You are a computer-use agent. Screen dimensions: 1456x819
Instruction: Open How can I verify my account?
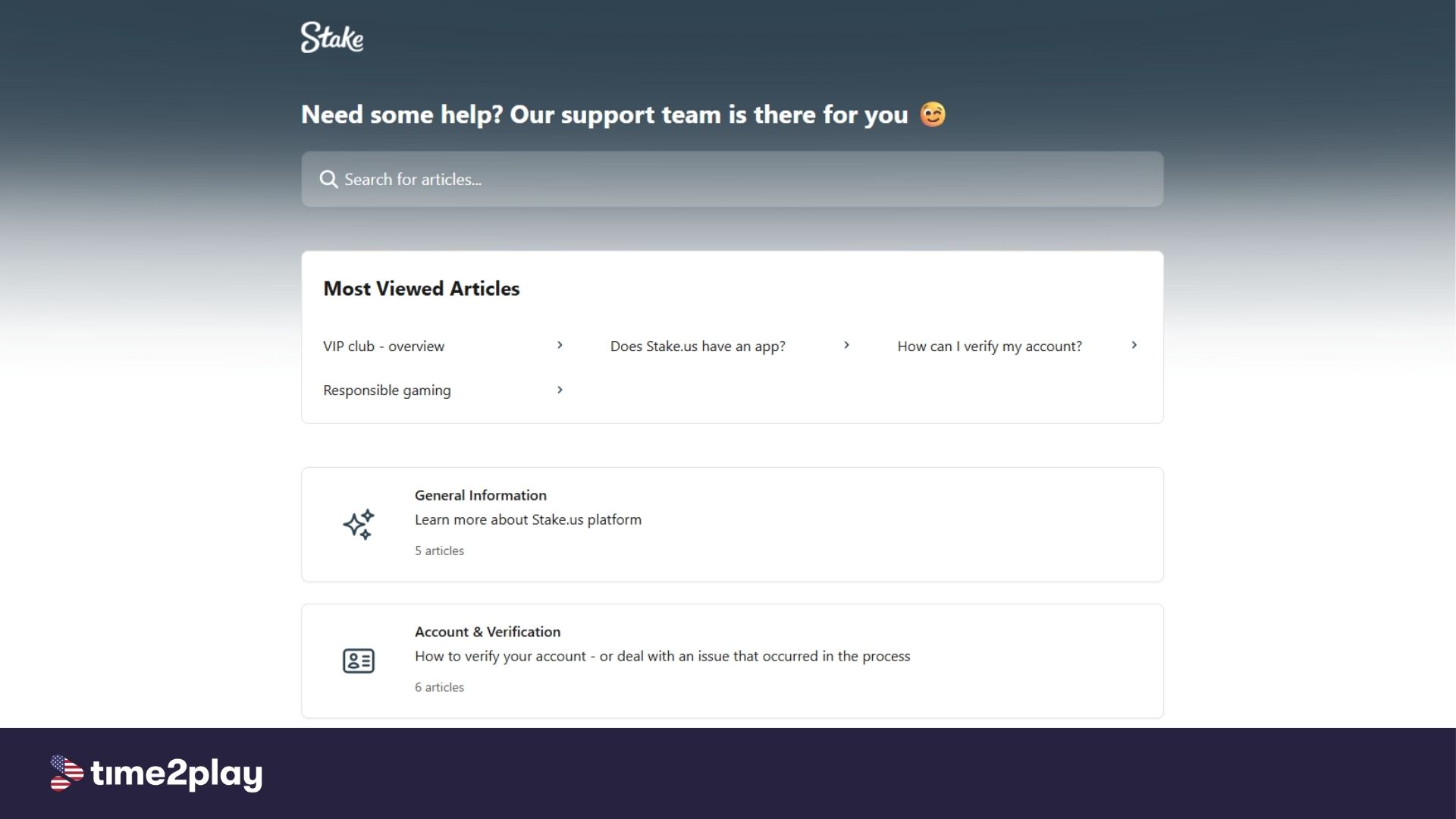pos(990,347)
